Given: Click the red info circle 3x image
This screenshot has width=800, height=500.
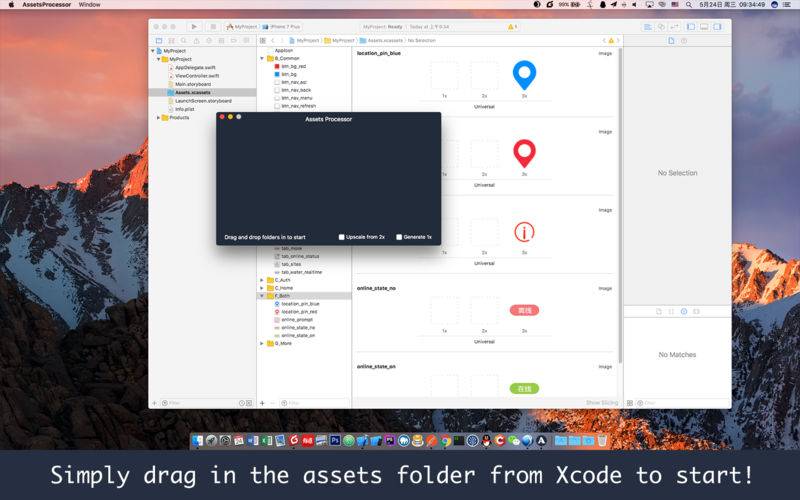Looking at the screenshot, I should (x=524, y=232).
